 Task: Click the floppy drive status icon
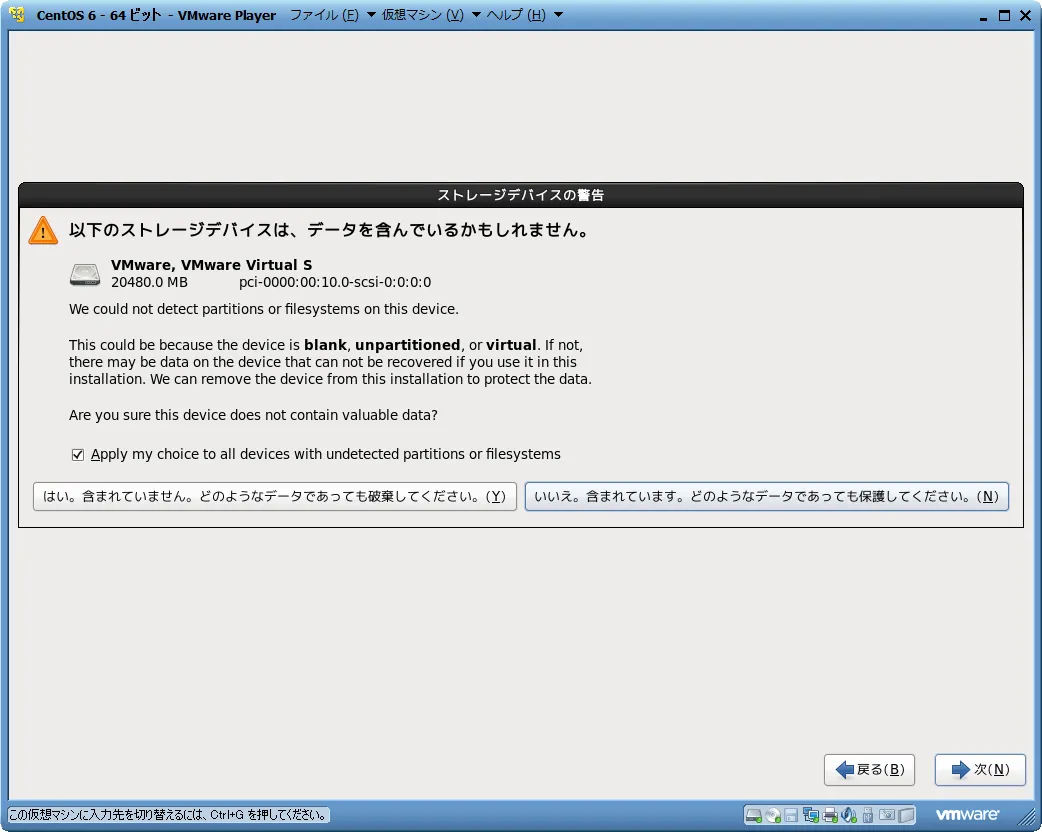click(x=791, y=815)
